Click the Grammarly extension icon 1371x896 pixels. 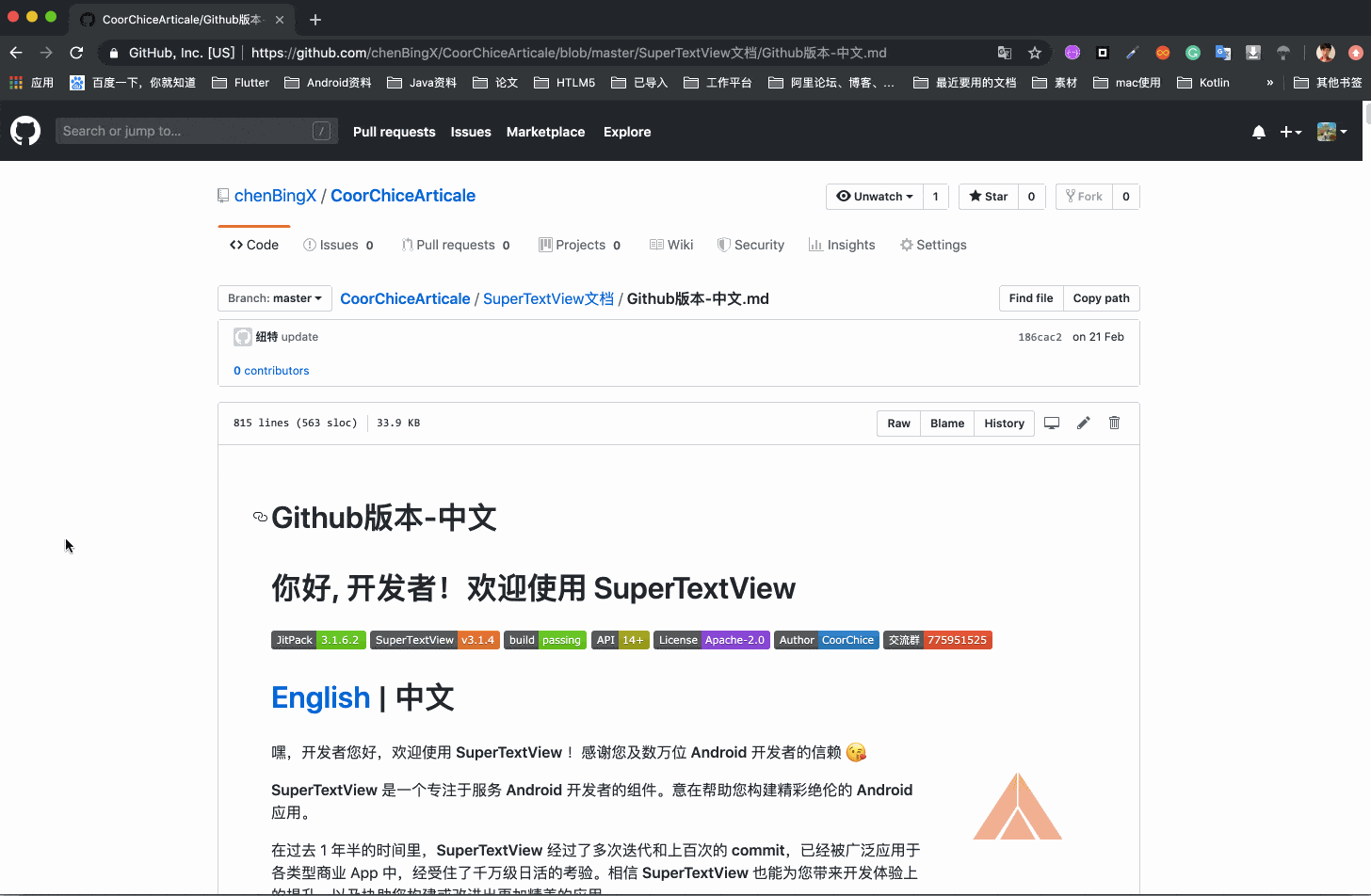point(1193,53)
